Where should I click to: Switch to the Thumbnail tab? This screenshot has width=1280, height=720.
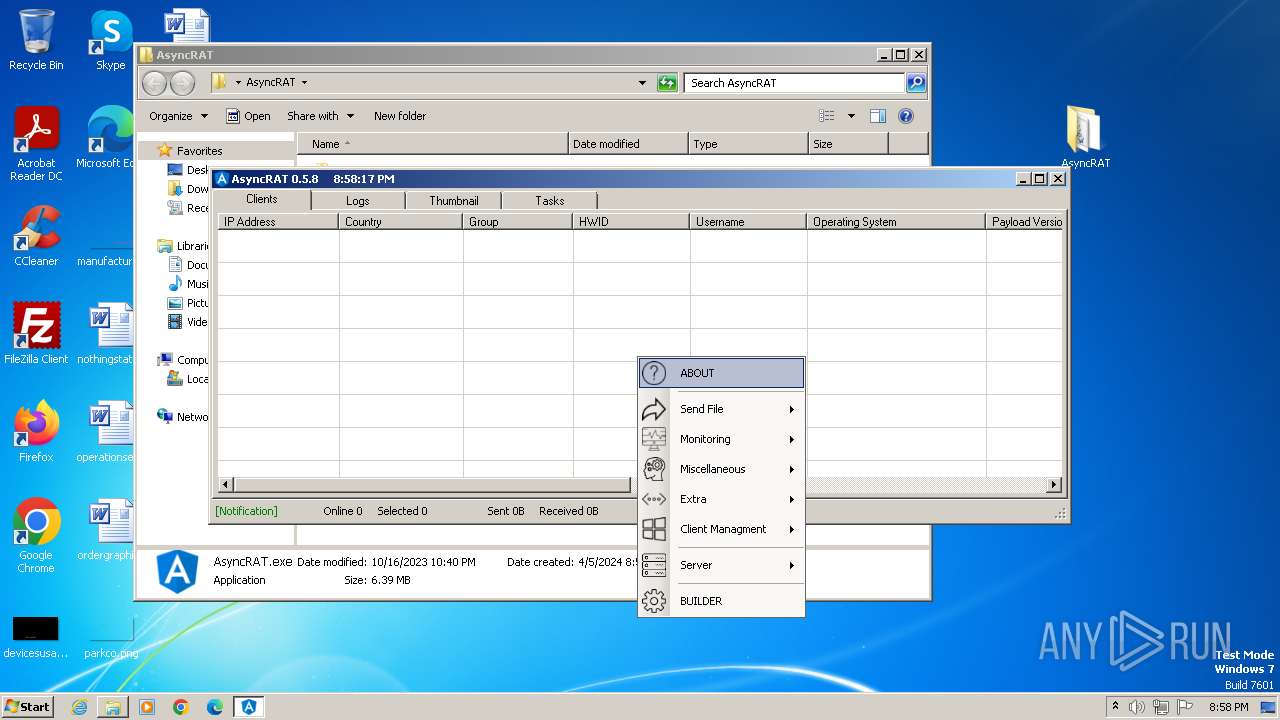pos(454,201)
